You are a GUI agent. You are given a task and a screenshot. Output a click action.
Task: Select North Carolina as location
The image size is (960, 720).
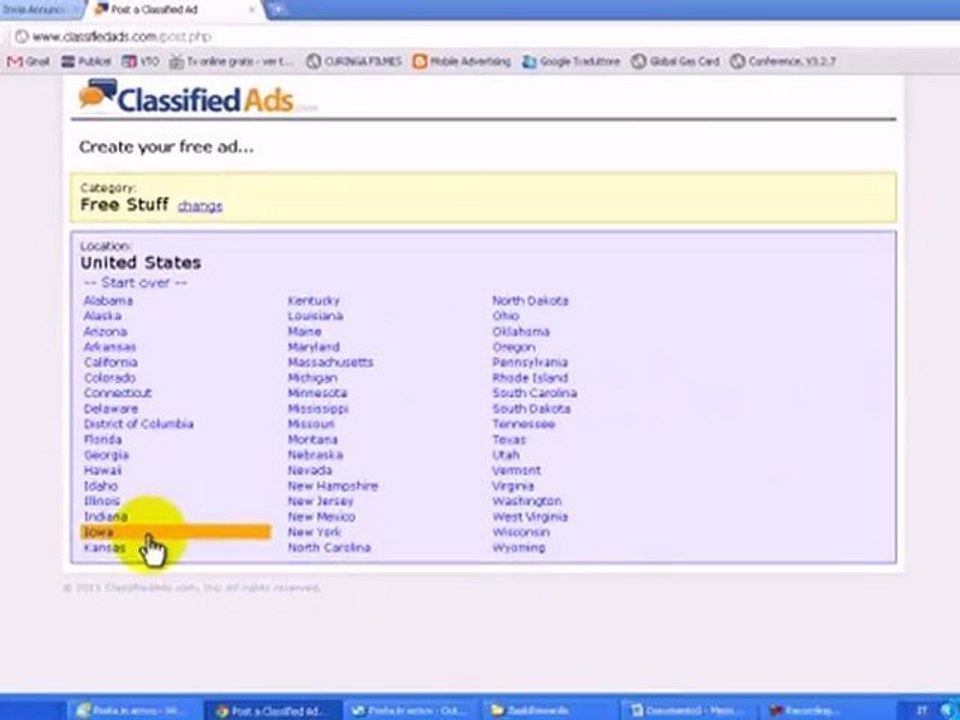[x=329, y=547]
